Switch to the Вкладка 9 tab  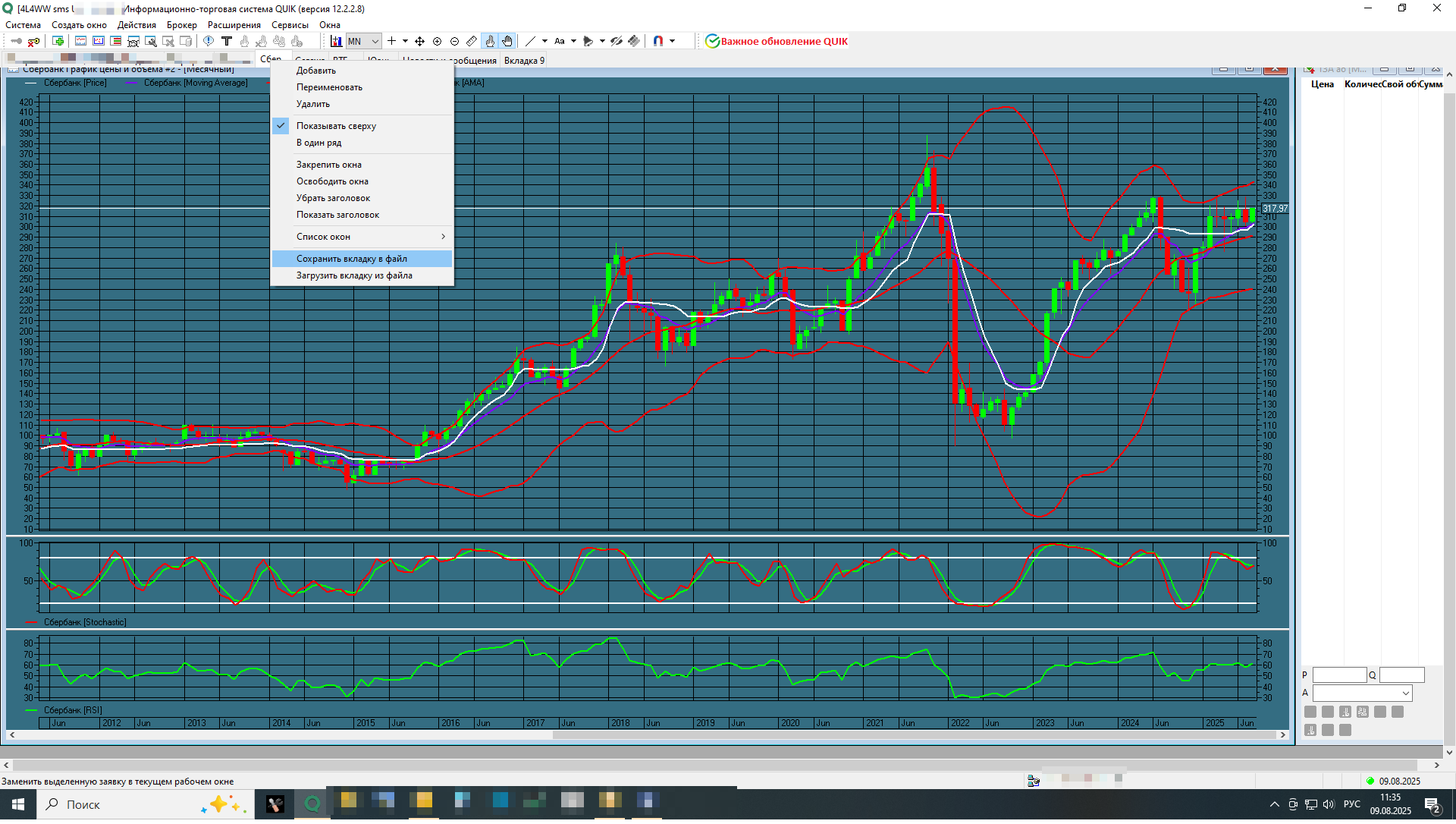pos(524,61)
